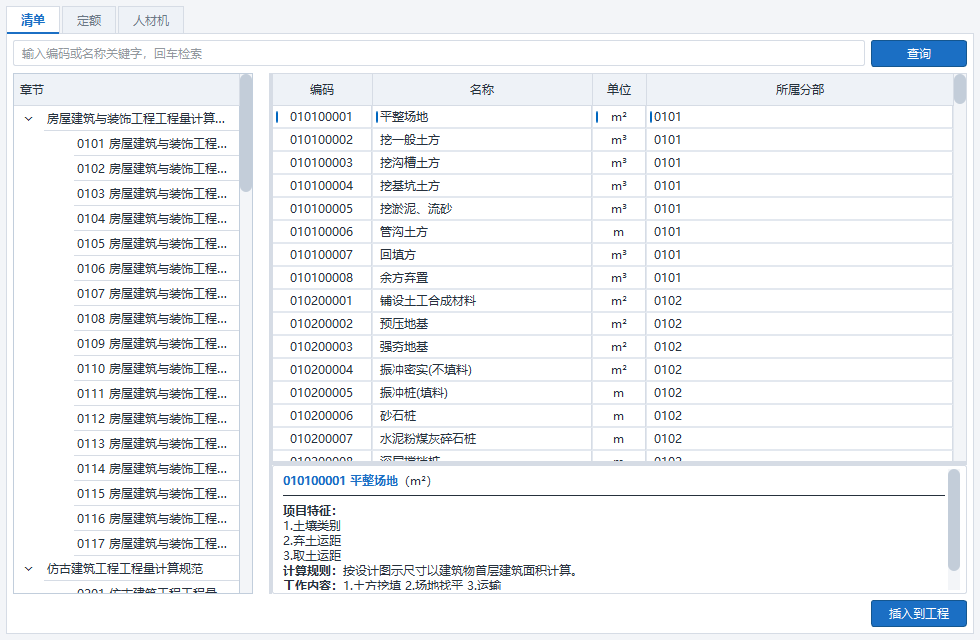Switch to the 清单 tab
This screenshot has width=980, height=640.
33,20
